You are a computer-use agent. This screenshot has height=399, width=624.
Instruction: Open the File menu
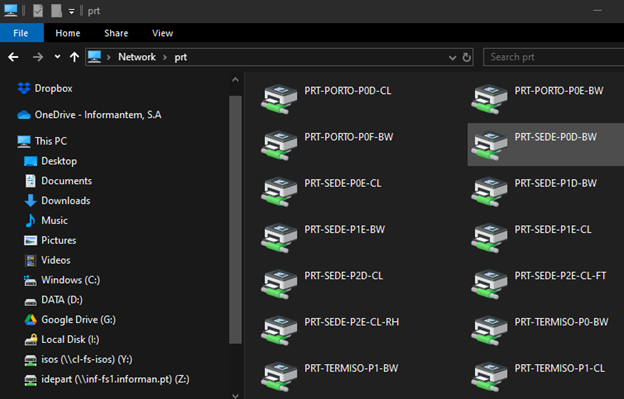(x=21, y=33)
